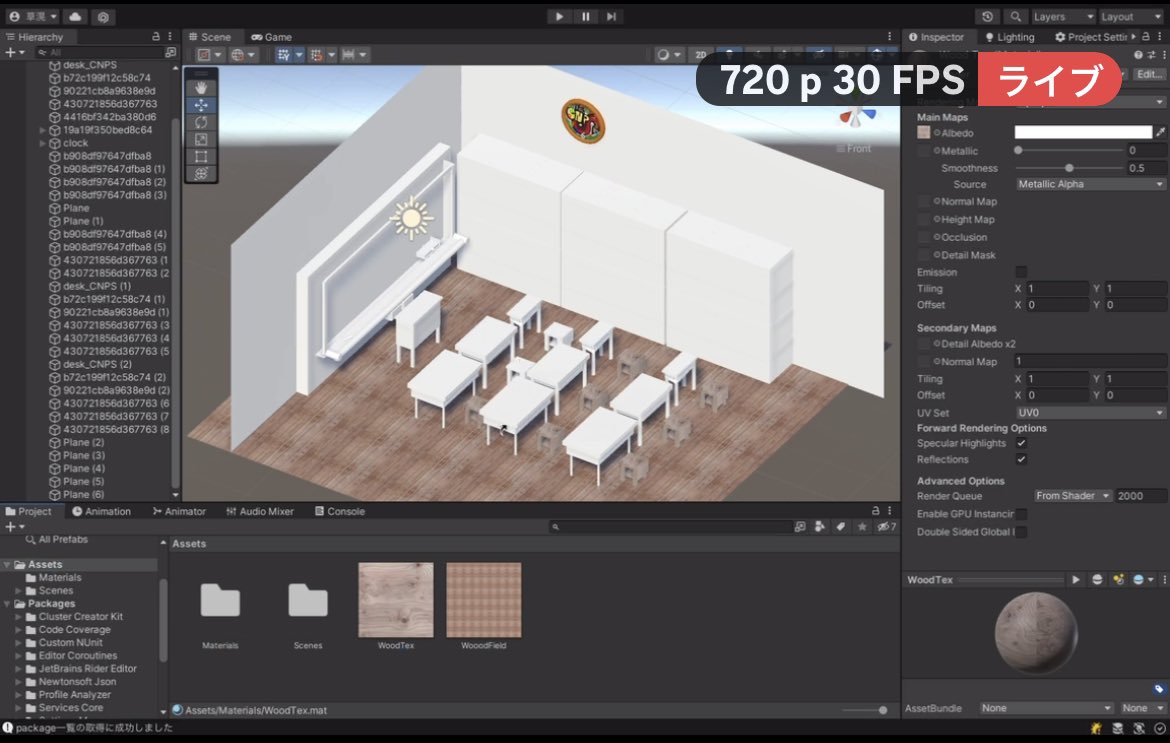
Task: Open the Animator tab
Action: [179, 511]
